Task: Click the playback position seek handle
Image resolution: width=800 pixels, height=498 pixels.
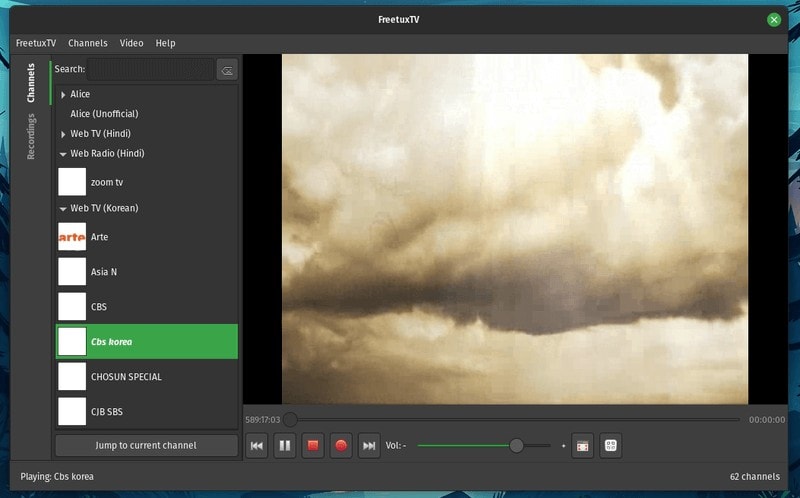Action: pyautogui.click(x=290, y=419)
